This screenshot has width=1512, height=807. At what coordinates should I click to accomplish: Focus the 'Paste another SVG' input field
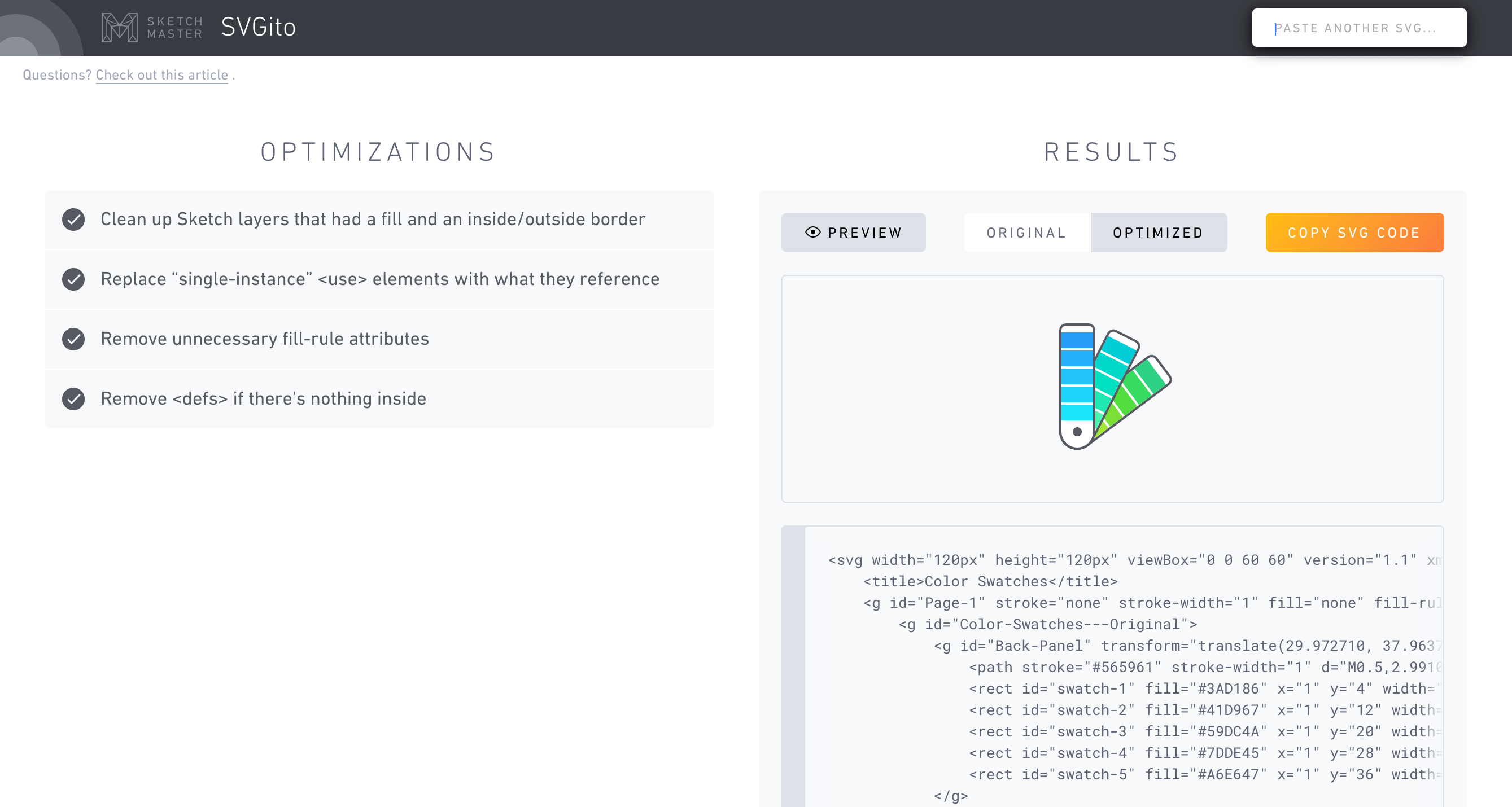click(x=1358, y=28)
